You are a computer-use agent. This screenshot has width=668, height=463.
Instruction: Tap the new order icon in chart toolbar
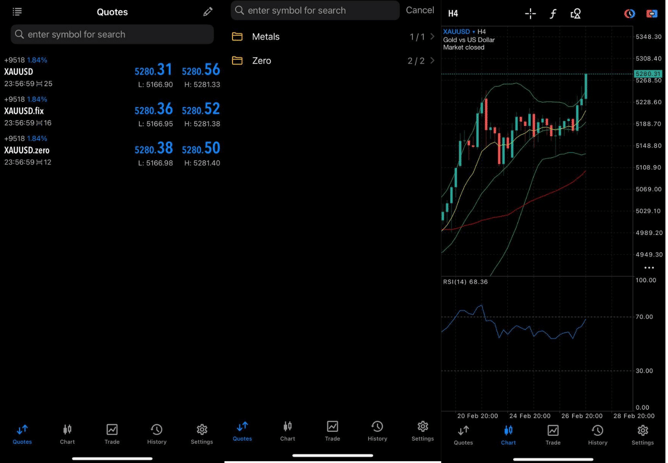tap(652, 14)
